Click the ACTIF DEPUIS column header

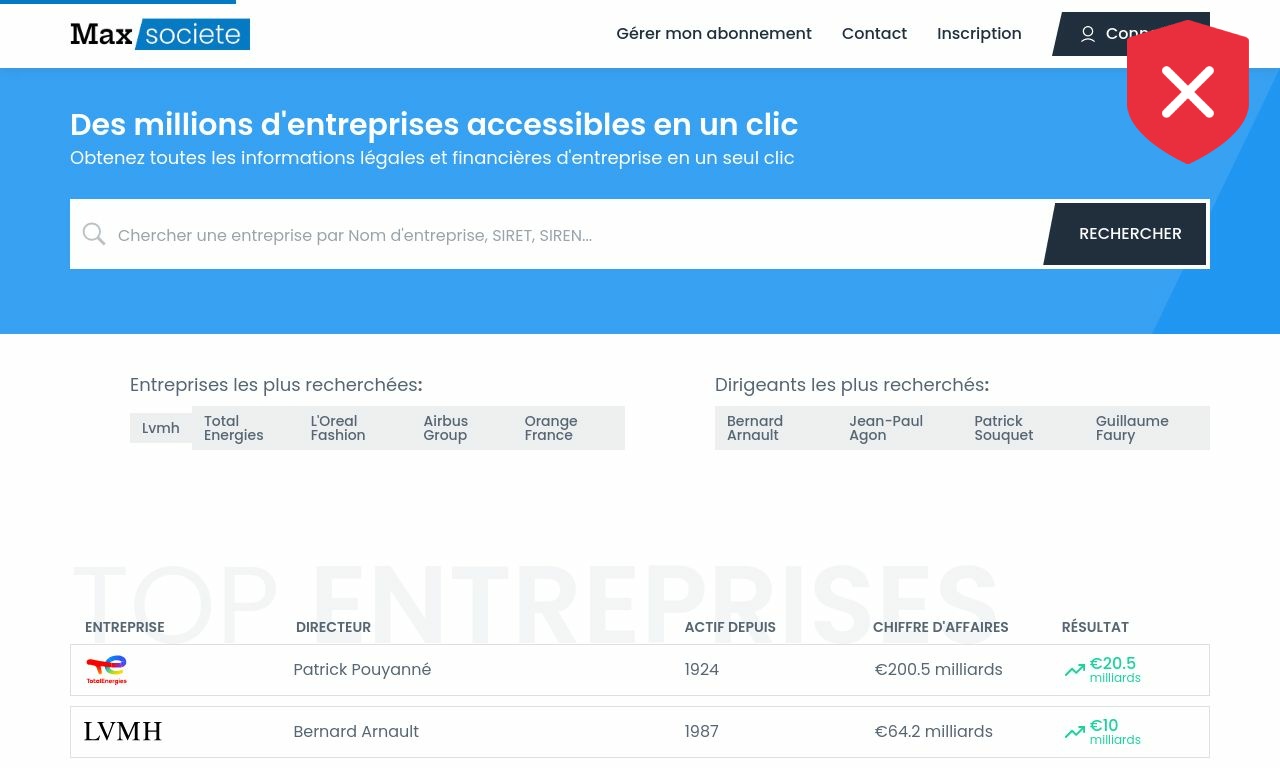click(730, 627)
